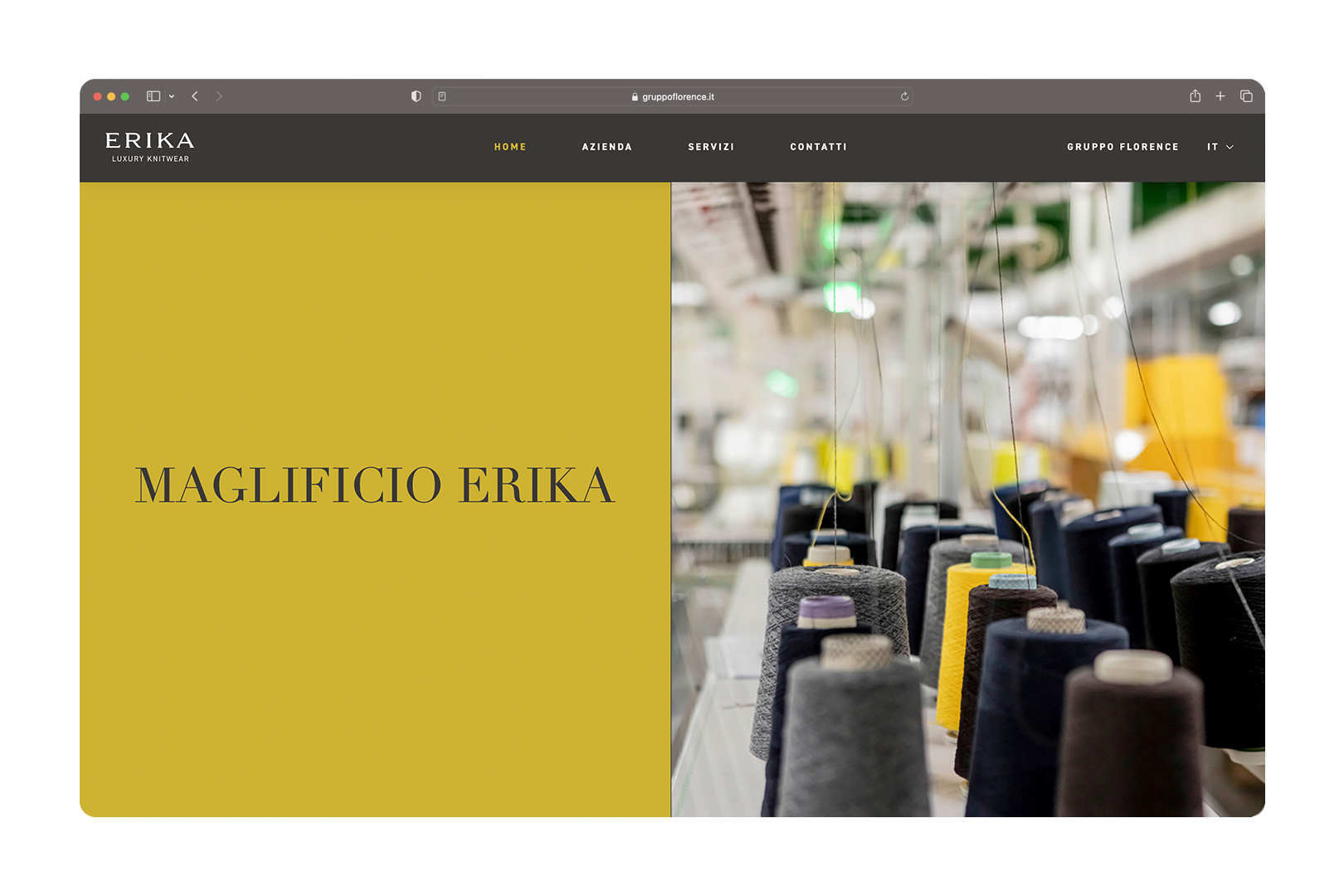Open the privacy report shield icon
The height and width of the screenshot is (896, 1344).
pyautogui.click(x=416, y=96)
